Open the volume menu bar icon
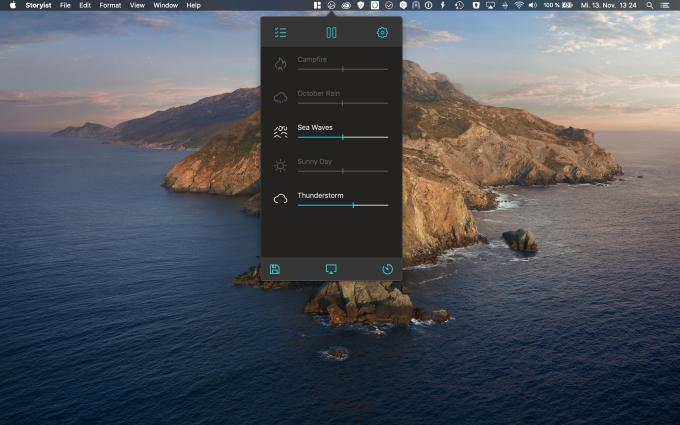 [533, 5]
